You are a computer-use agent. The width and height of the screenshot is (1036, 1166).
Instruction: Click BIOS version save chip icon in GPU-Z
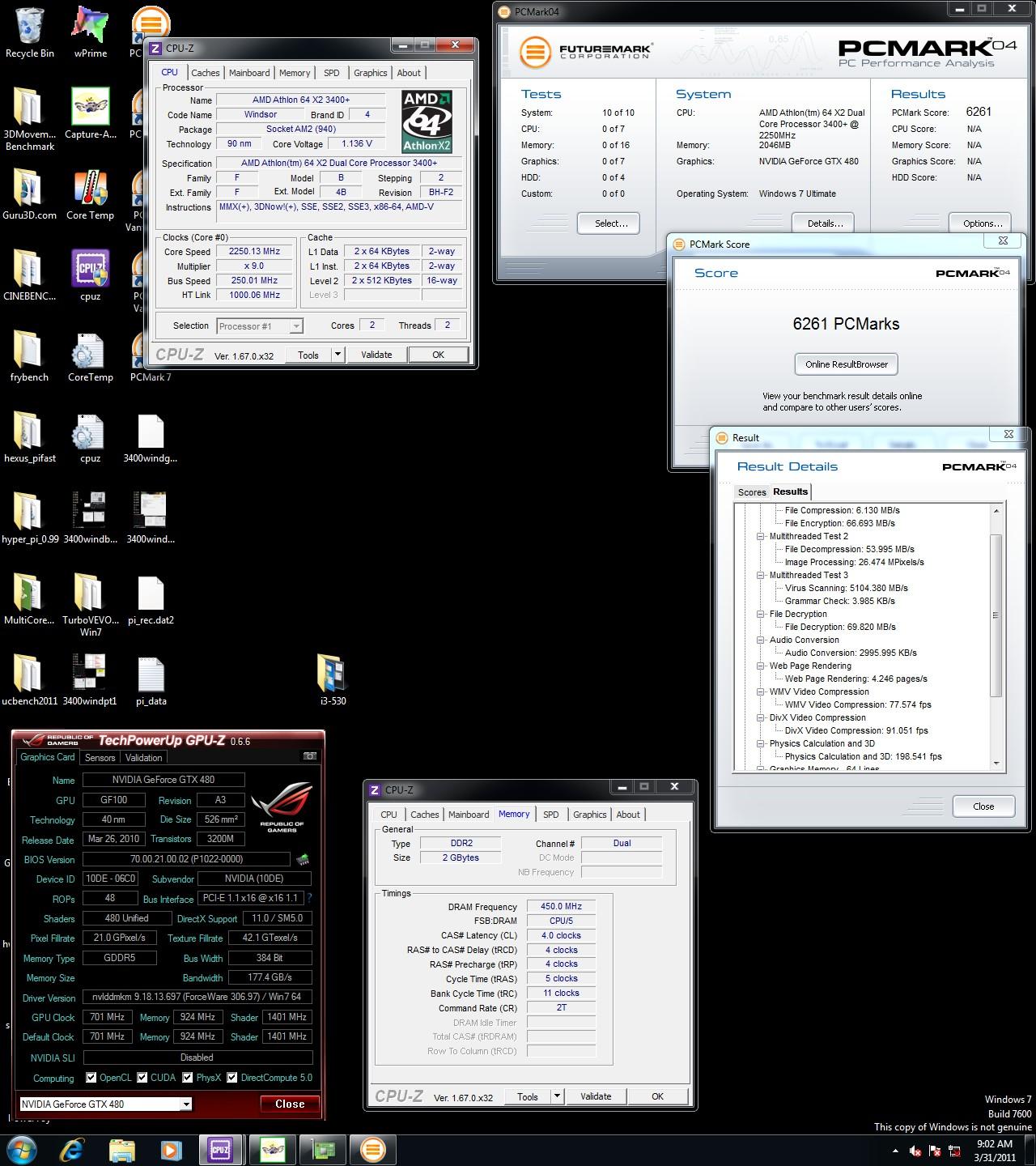303,859
